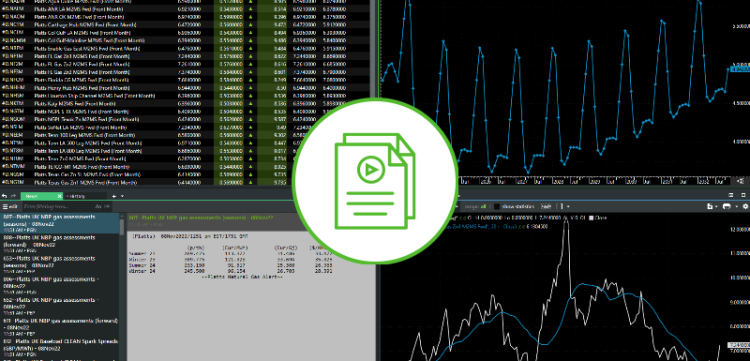The height and width of the screenshot is (361, 750).
Task: Print the chart with the printer icon
Action: pyautogui.click(x=727, y=207)
